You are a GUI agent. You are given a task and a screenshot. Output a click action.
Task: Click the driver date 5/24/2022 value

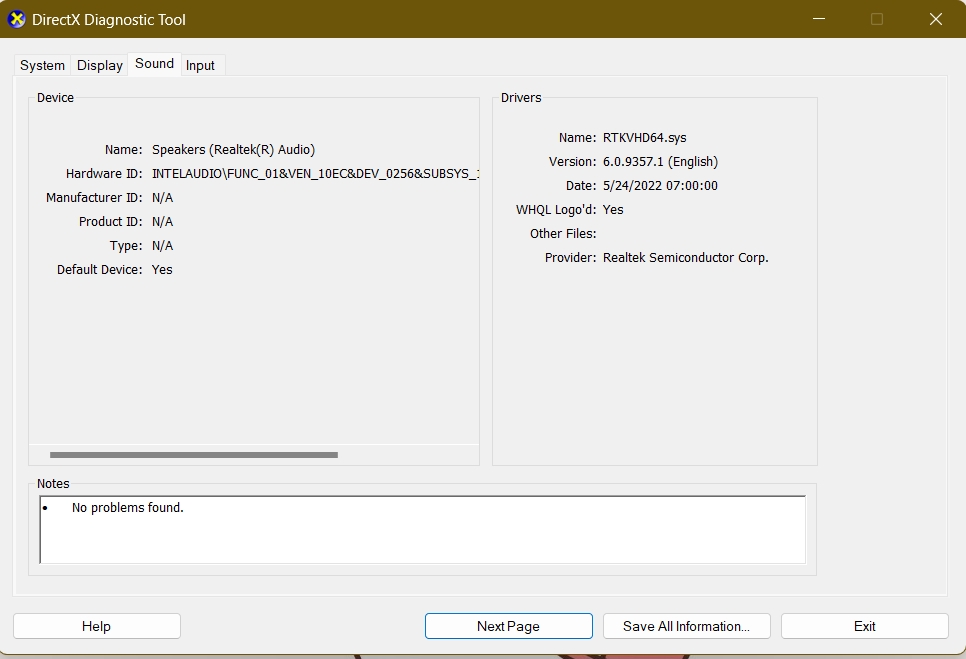(660, 186)
